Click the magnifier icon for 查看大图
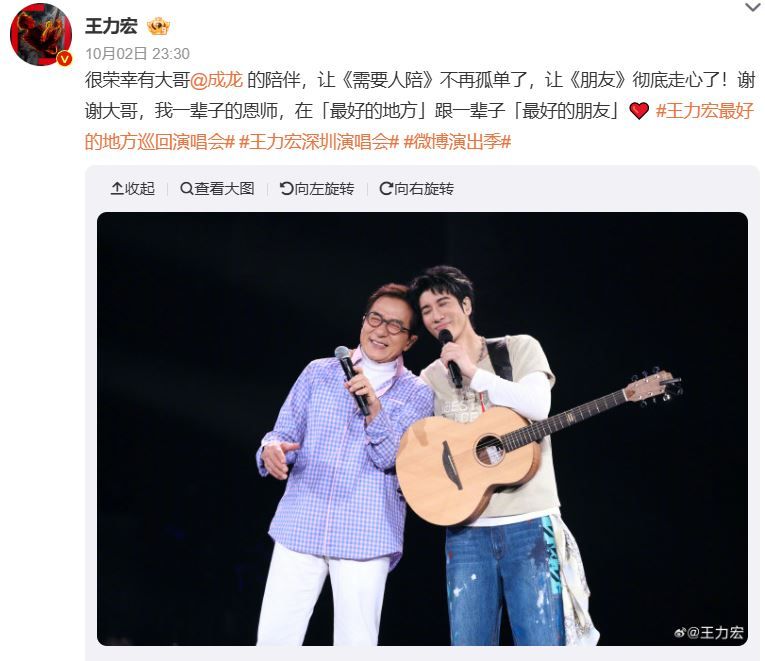 click(x=186, y=188)
